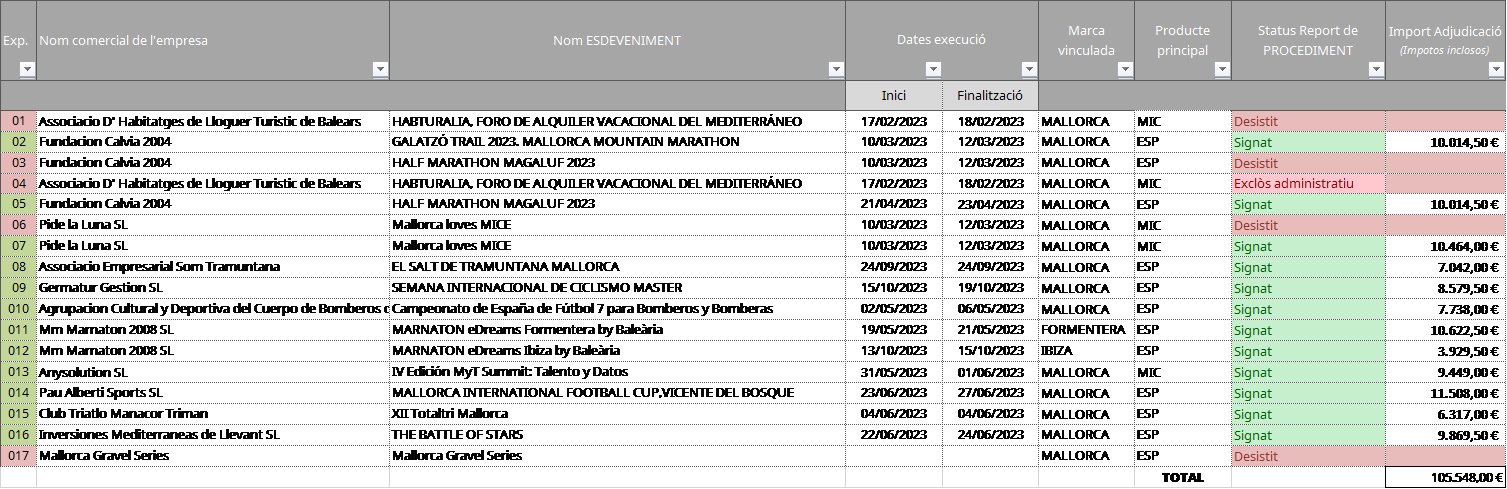
Task: Click Exp. cell 04
Action: click(x=18, y=183)
